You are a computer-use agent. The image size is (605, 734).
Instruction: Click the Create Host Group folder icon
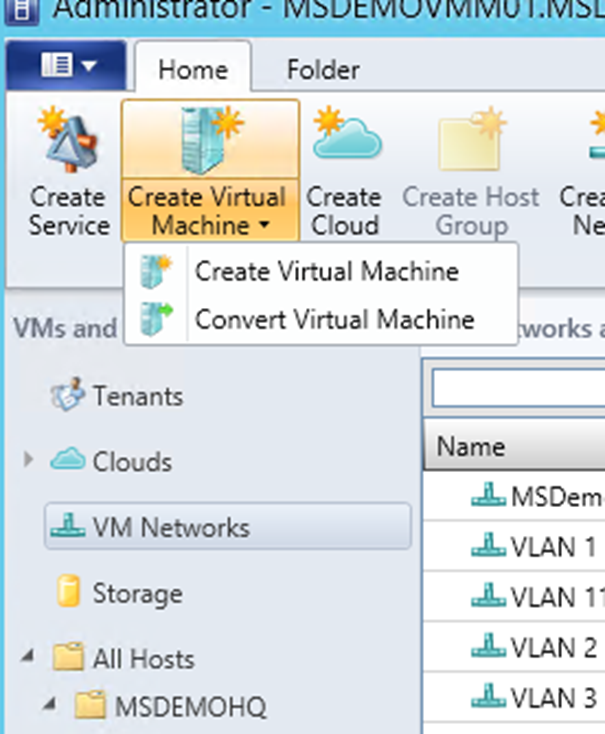point(472,138)
